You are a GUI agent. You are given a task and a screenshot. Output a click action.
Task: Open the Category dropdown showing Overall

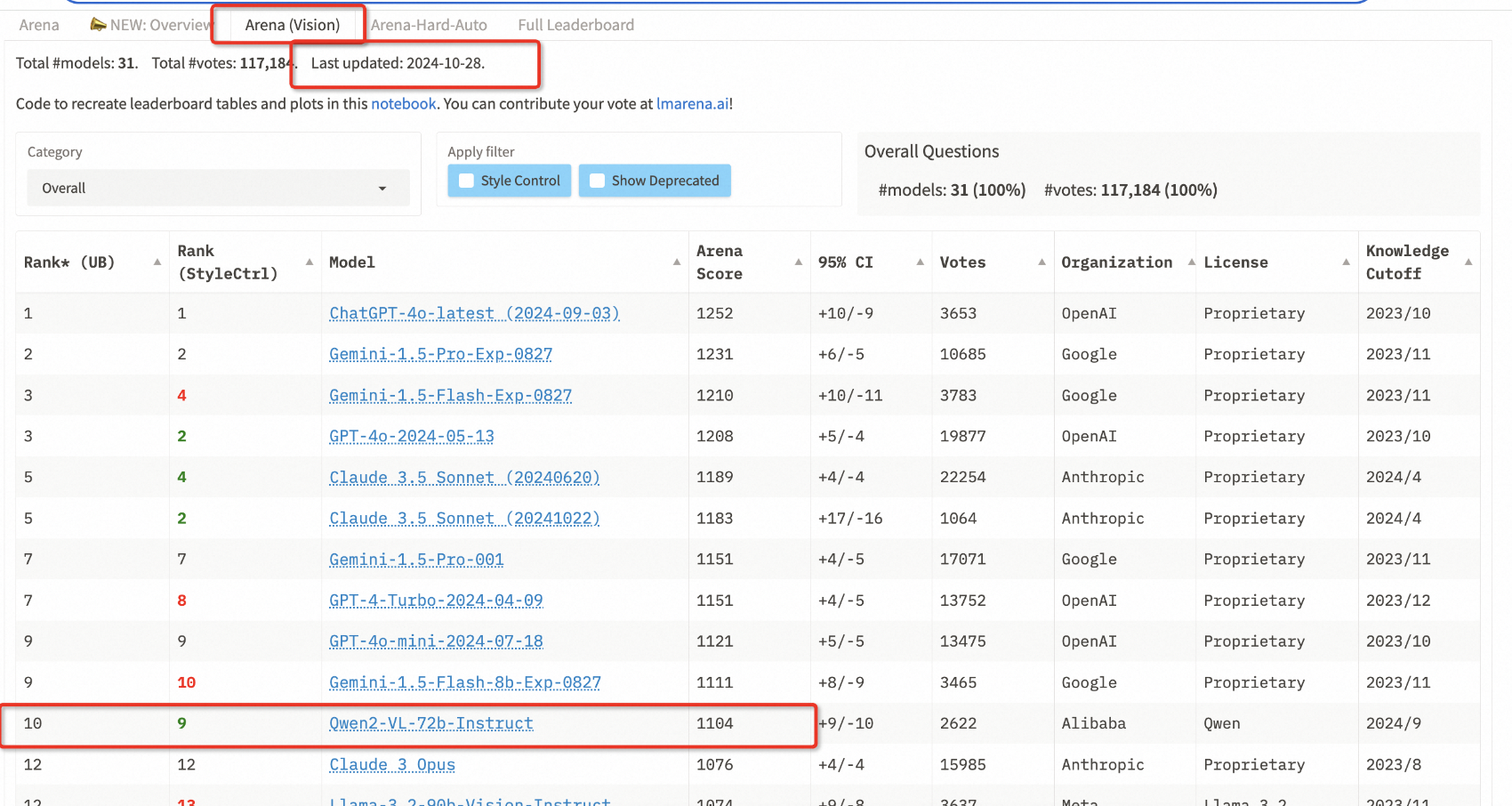point(218,189)
